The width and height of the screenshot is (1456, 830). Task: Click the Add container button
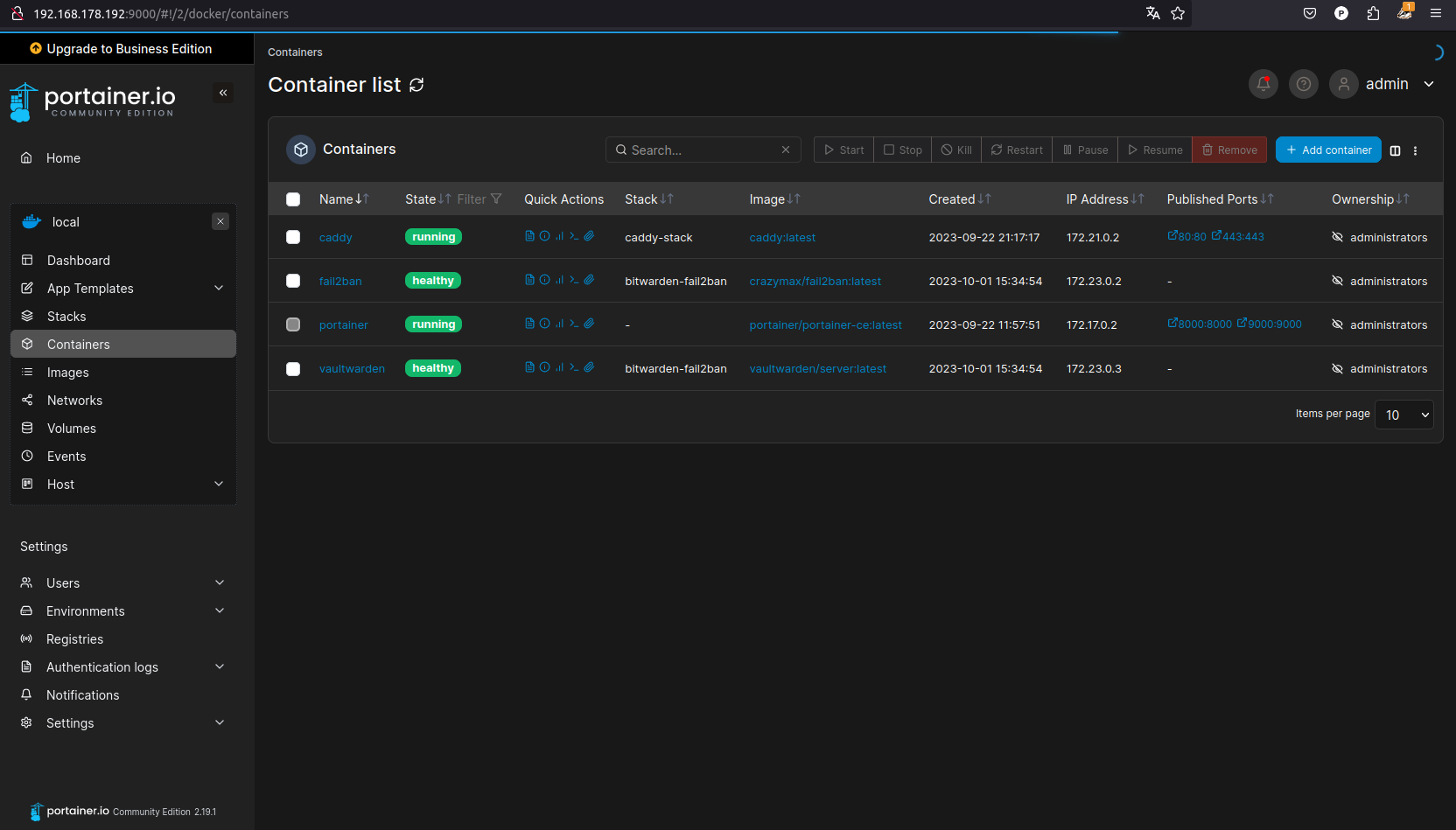tap(1327, 150)
